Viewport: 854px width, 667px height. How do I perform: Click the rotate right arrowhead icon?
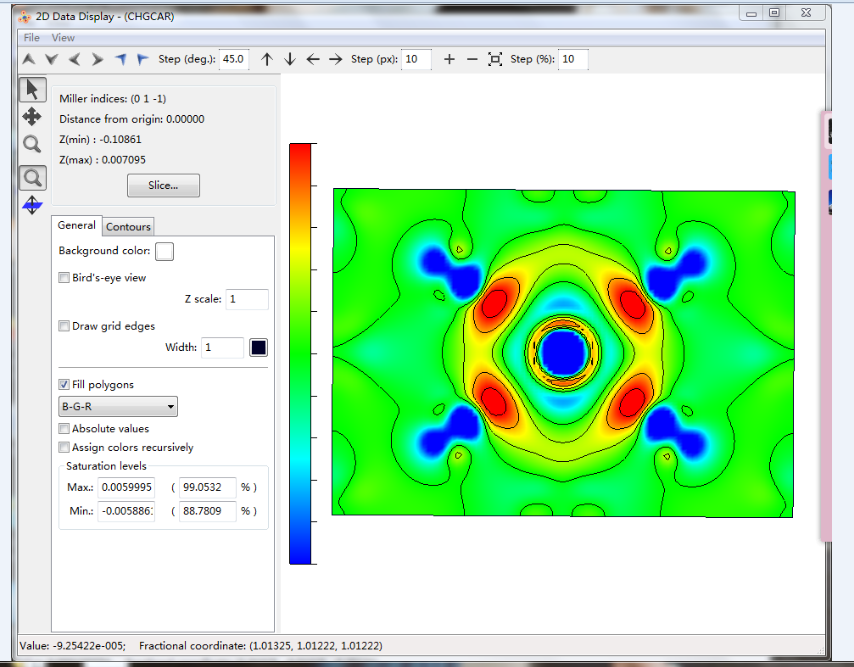click(97, 60)
